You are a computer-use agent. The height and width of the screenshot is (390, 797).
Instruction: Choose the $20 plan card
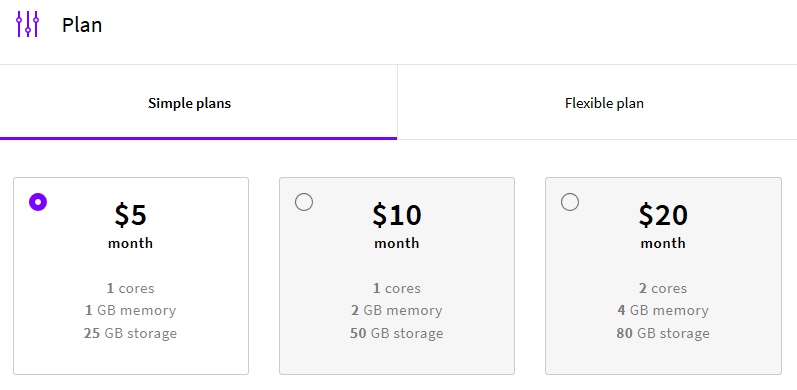(663, 276)
